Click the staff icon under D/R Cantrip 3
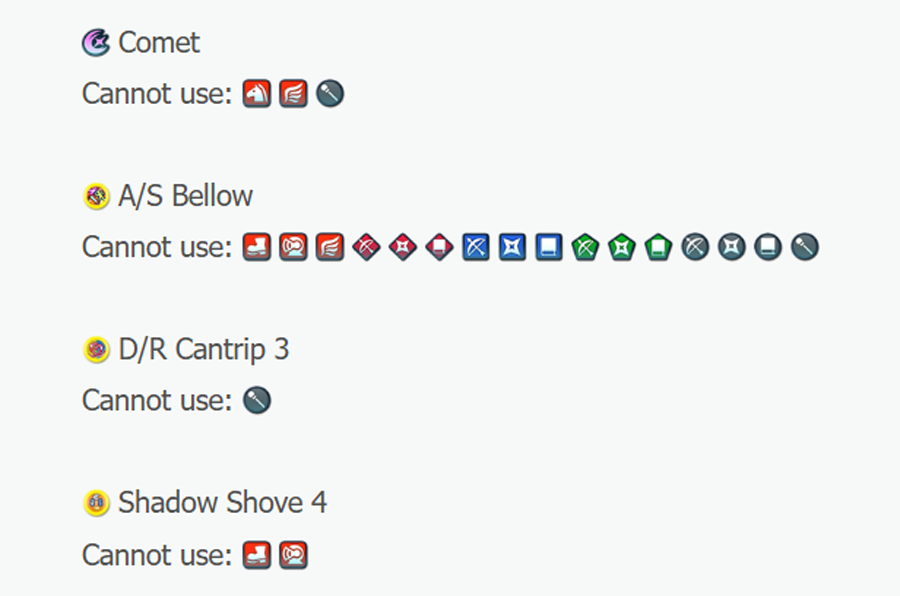This screenshot has height=596, width=900. tap(257, 401)
